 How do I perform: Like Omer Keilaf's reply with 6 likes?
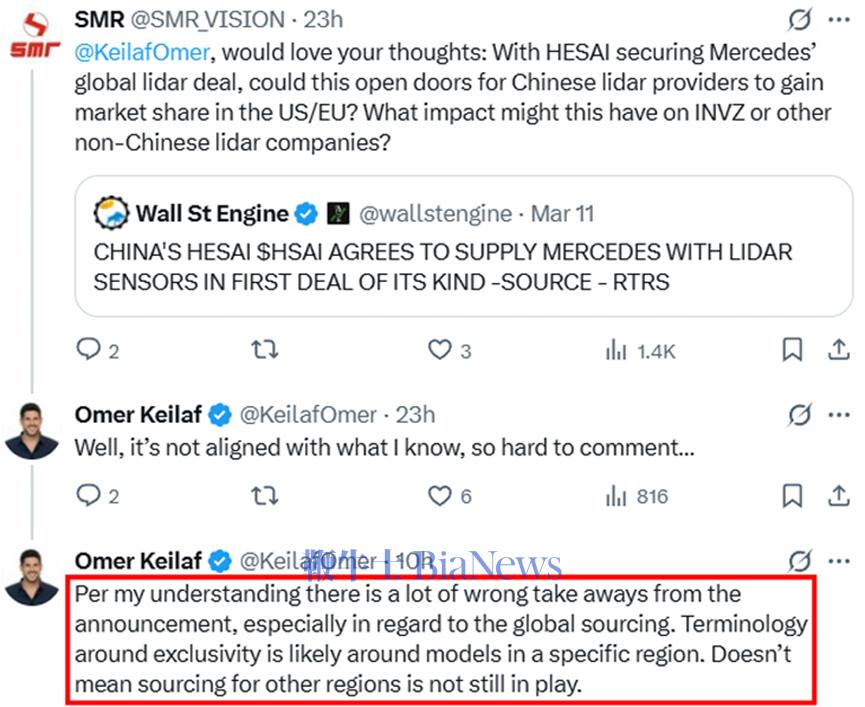coord(440,496)
